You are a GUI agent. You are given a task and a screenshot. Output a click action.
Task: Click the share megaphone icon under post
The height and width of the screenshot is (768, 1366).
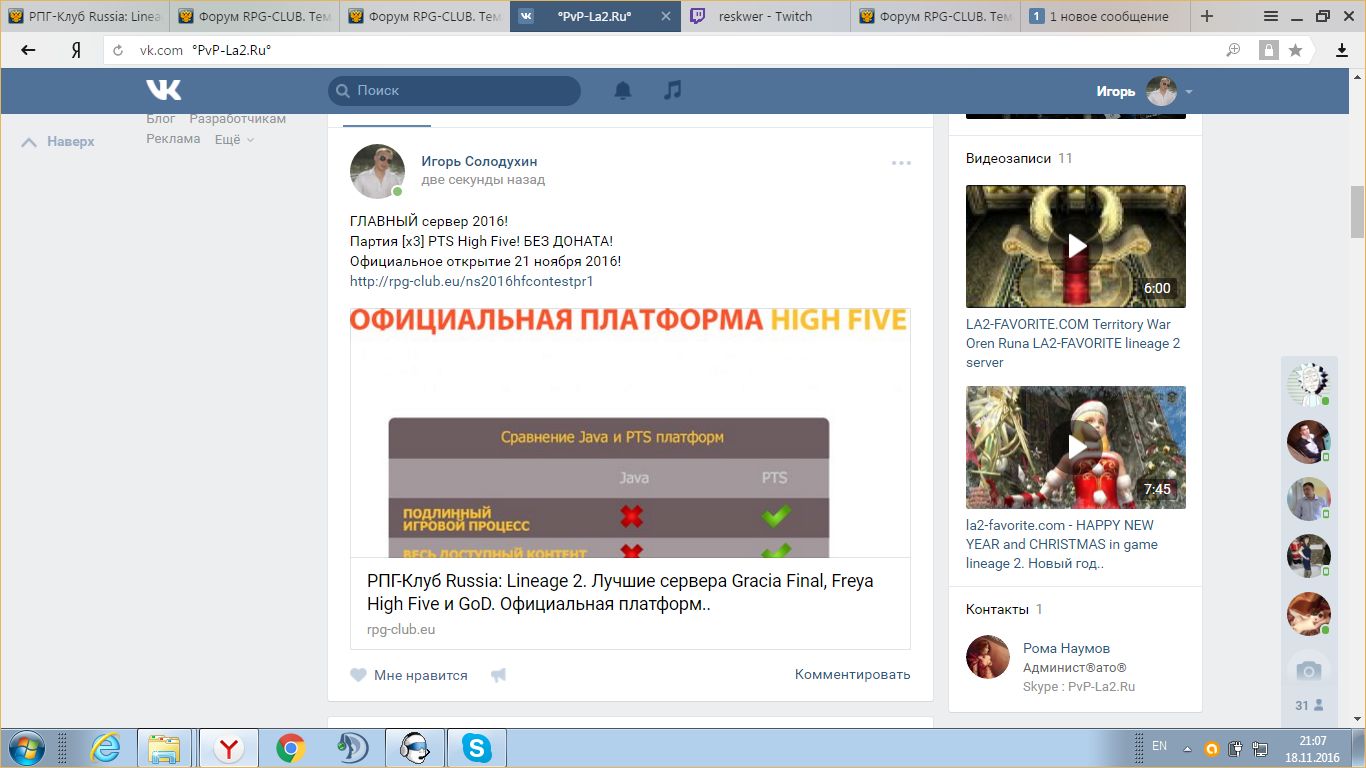[498, 675]
